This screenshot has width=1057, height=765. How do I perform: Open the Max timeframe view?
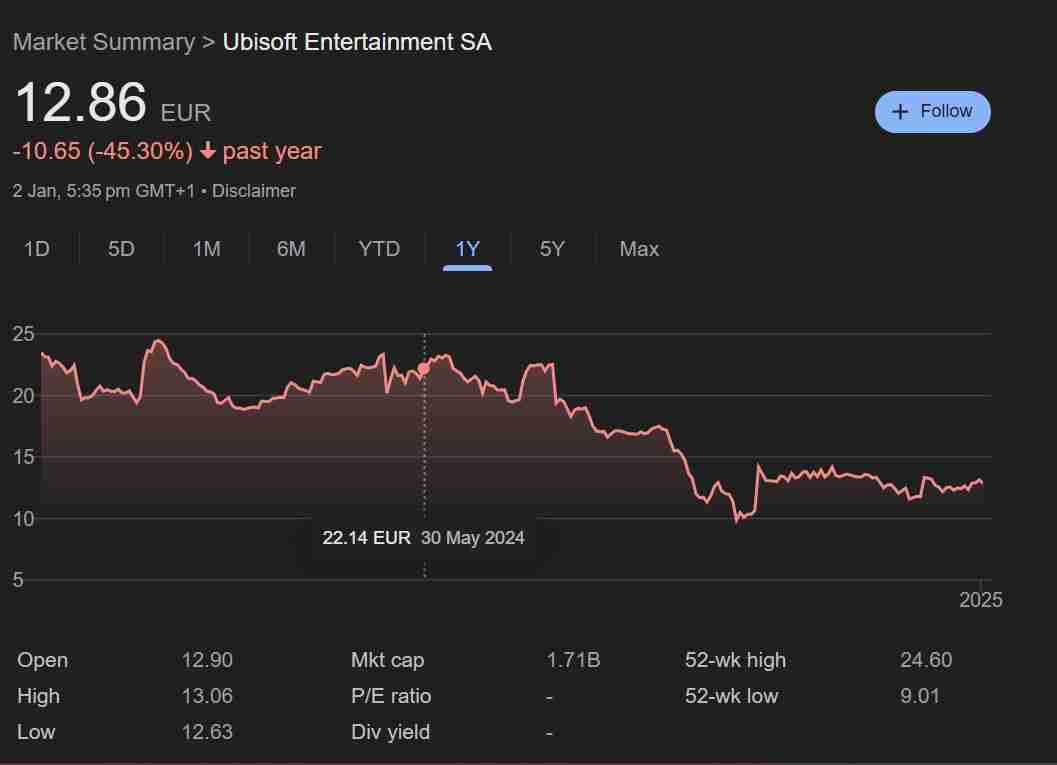tap(639, 249)
